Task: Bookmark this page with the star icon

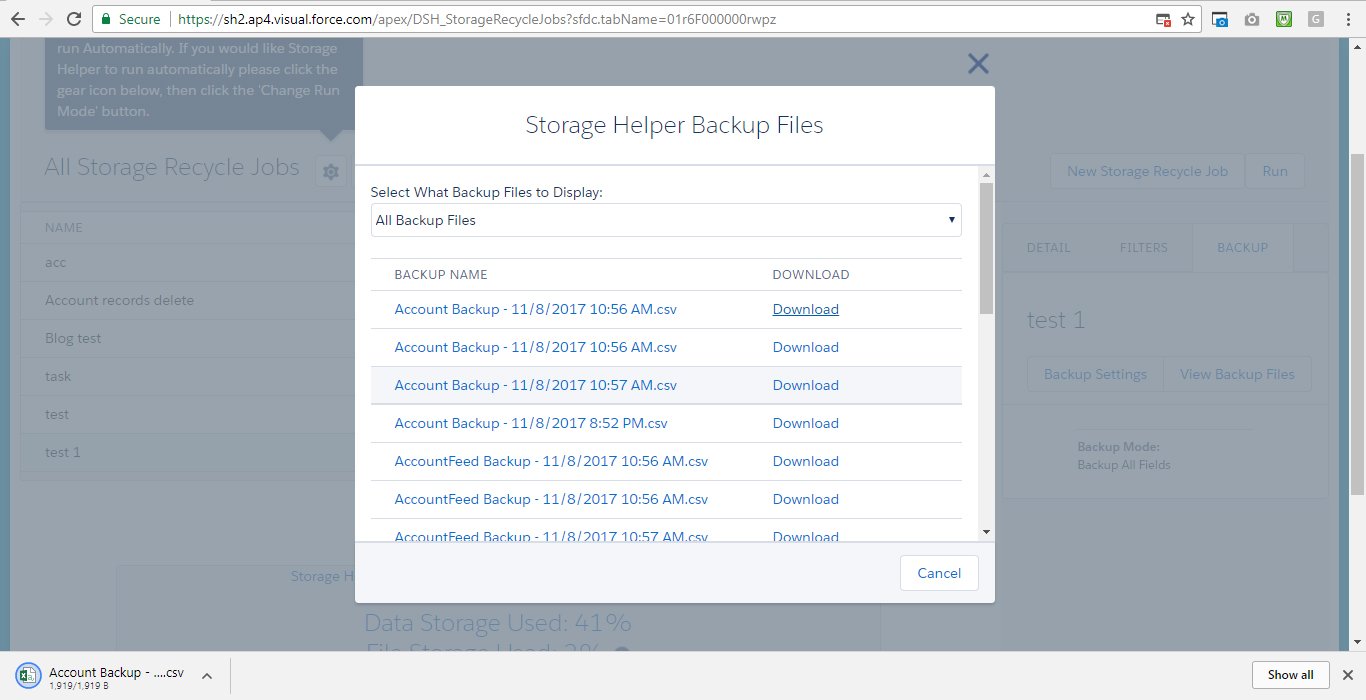Action: pos(1188,19)
